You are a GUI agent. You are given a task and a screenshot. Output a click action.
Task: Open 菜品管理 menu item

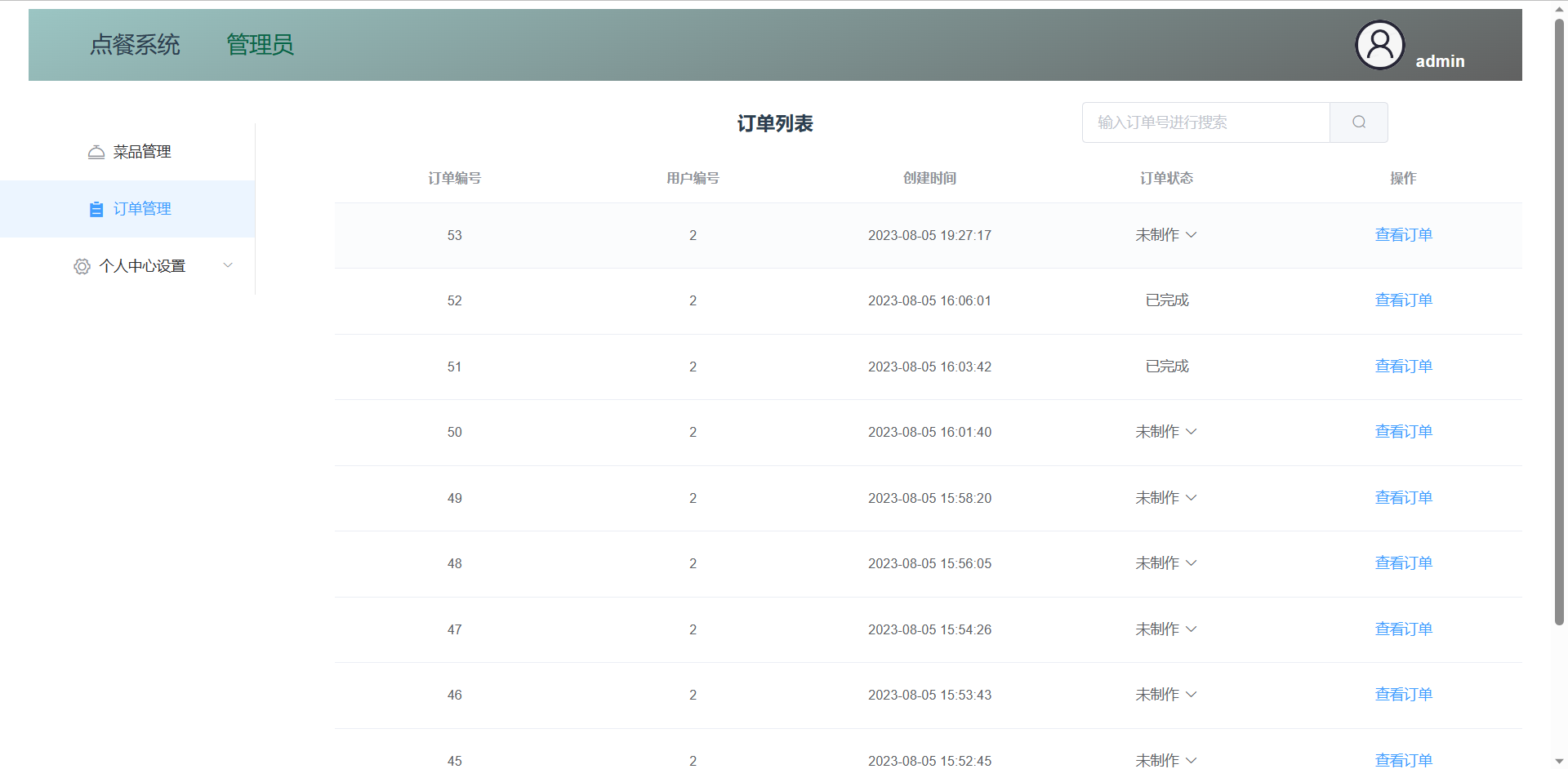pyautogui.click(x=127, y=152)
